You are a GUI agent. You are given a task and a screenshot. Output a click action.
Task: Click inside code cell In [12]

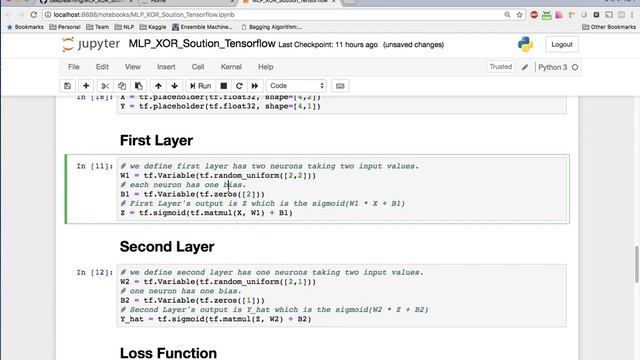click(342, 296)
